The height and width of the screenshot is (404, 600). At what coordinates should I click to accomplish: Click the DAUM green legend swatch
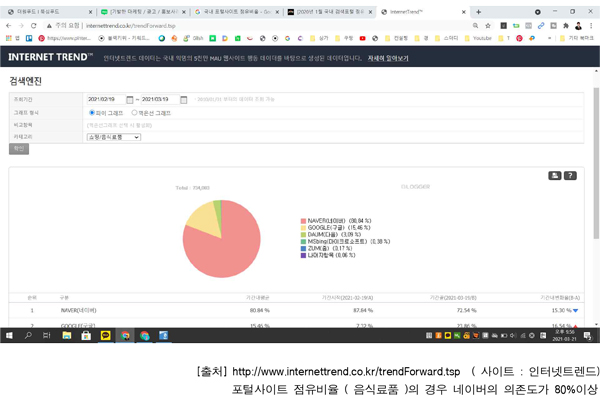303,235
